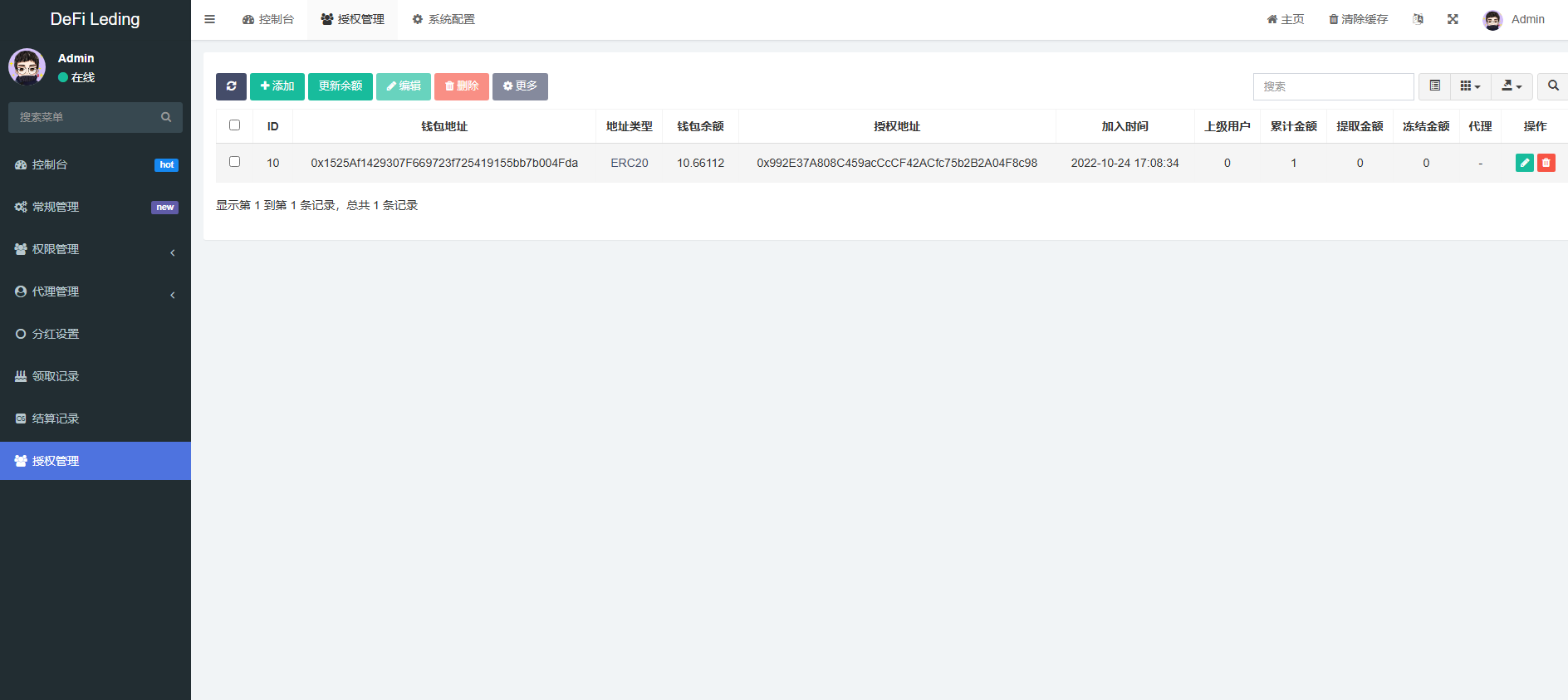Click the 代理 column header
The width and height of the screenshot is (1568, 700).
1480,126
